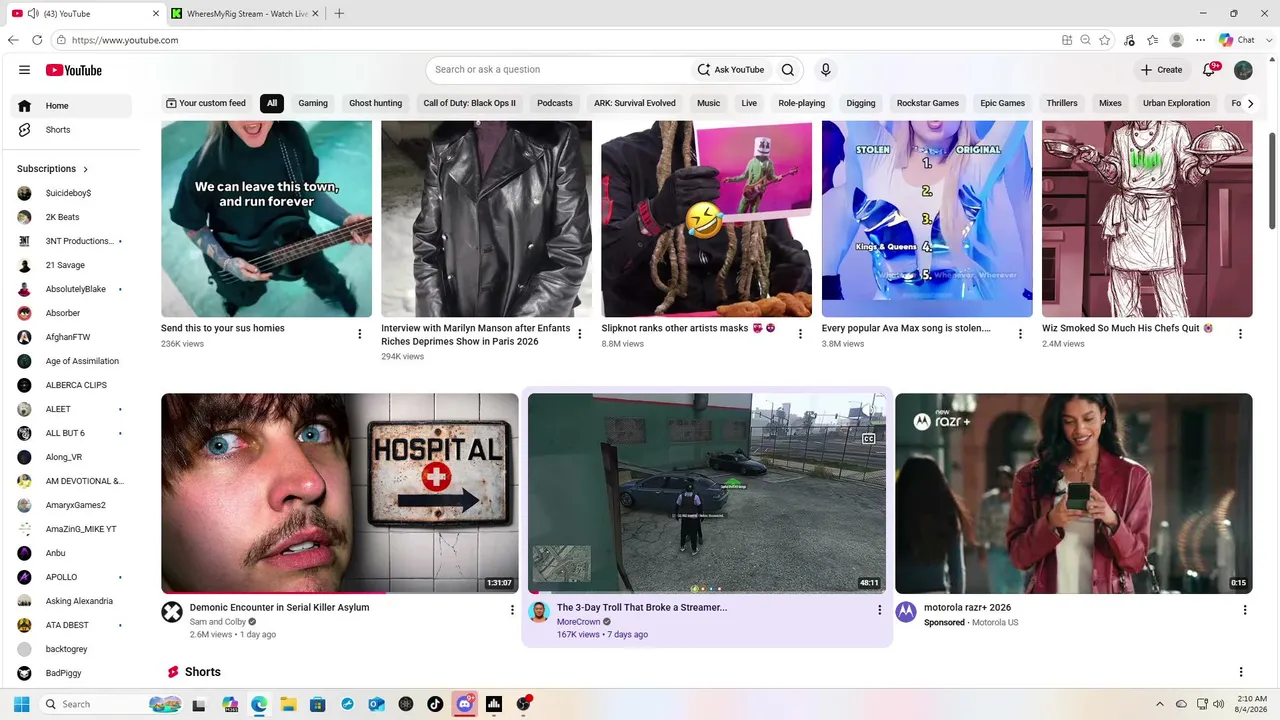Open the Windows Start menu
Image resolution: width=1280 pixels, height=720 pixels.
coord(22,704)
